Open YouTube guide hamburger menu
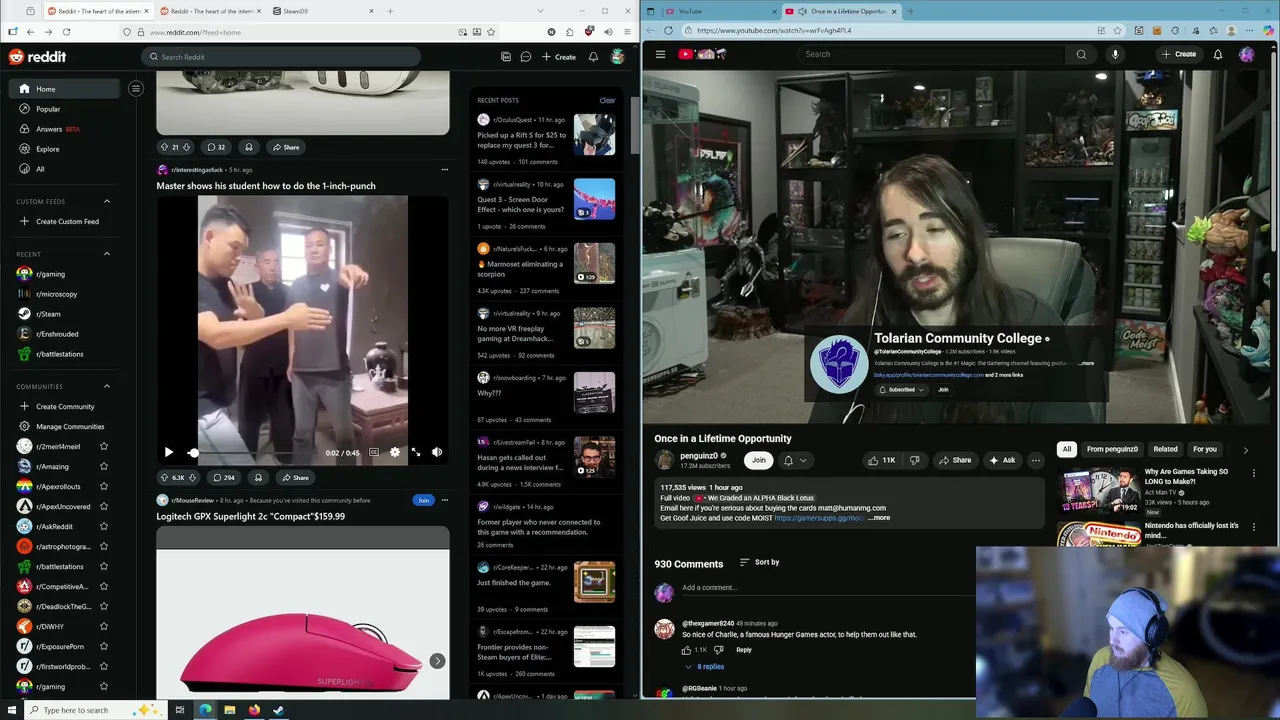Screen dimensions: 1280x720 pyautogui.click(x=660, y=54)
